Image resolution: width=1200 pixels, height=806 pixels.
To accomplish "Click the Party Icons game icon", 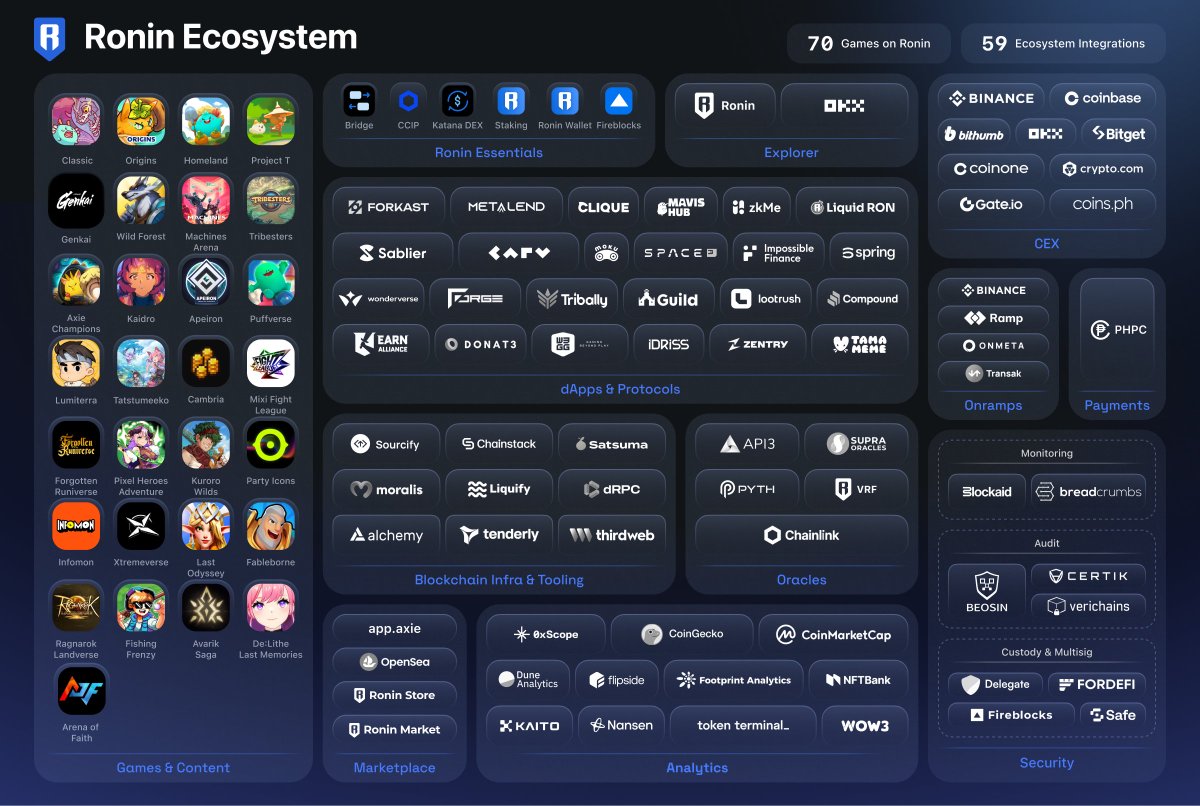I will coord(270,444).
